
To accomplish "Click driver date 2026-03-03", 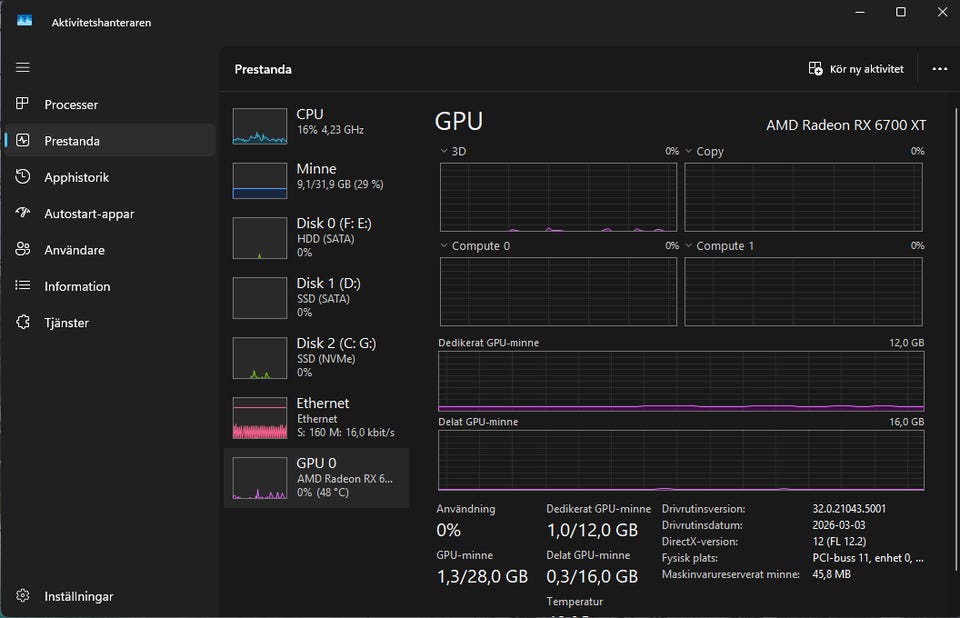I will [x=838, y=526].
